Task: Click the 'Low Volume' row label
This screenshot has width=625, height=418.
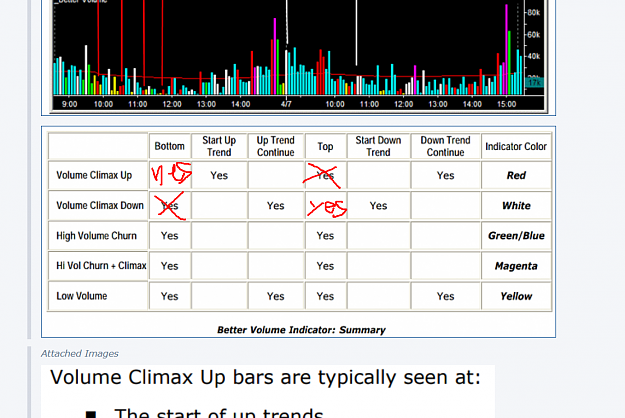Action: click(82, 296)
